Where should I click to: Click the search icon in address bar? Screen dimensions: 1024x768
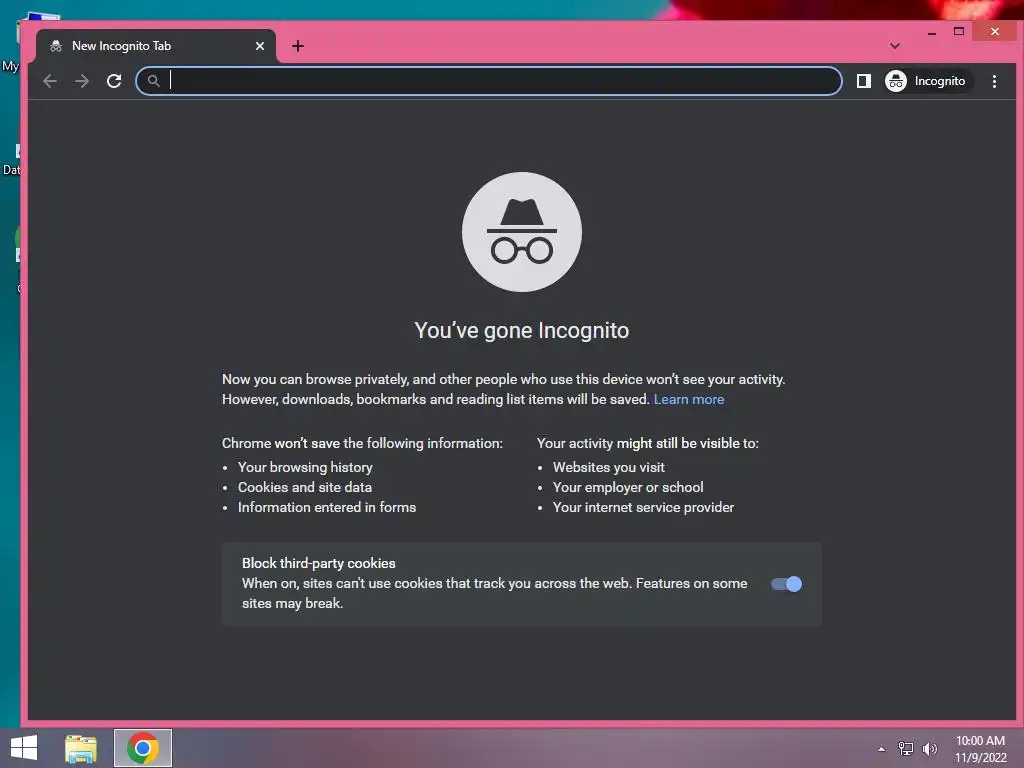pyautogui.click(x=153, y=81)
